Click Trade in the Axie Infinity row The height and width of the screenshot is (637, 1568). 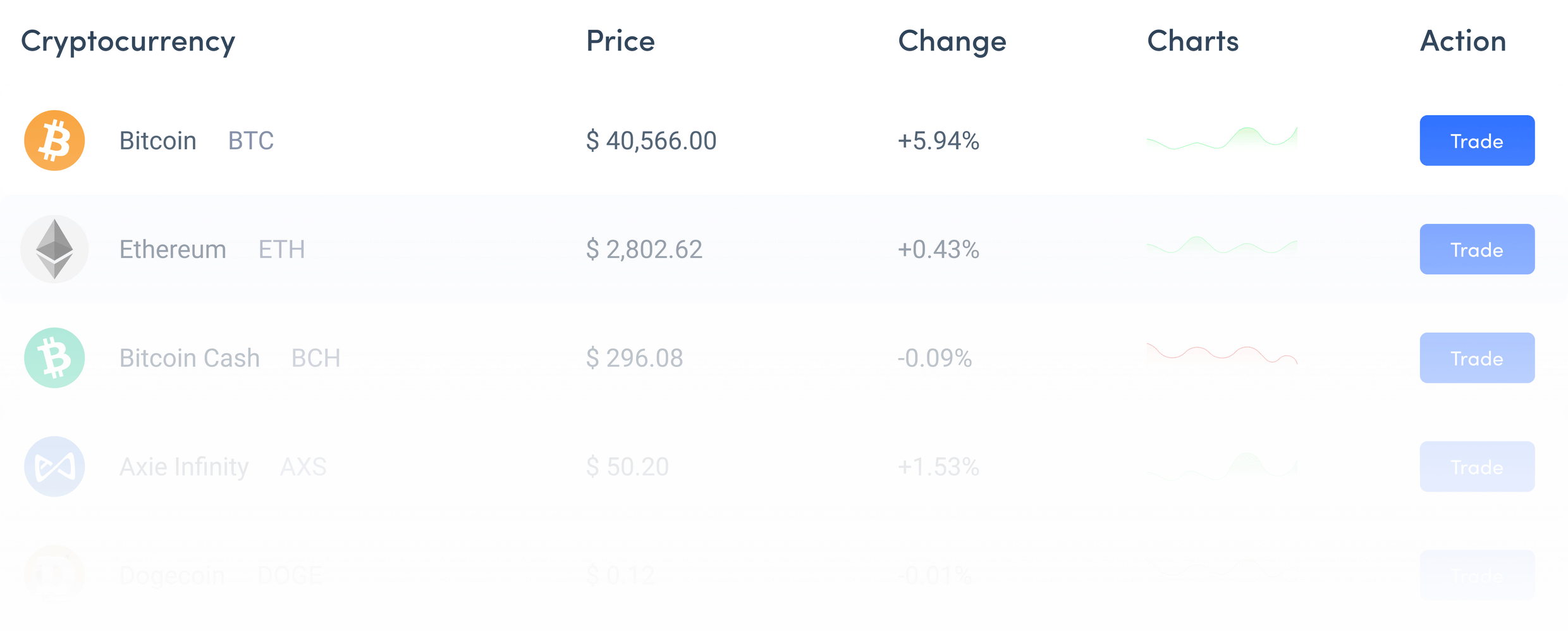click(x=1477, y=467)
